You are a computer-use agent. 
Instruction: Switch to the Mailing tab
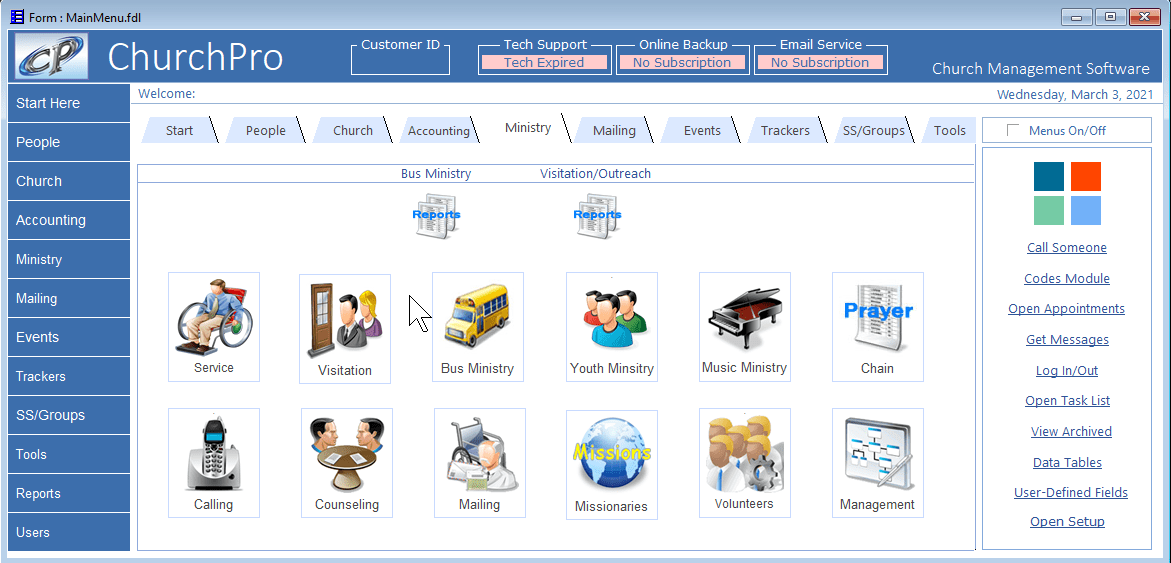click(614, 131)
